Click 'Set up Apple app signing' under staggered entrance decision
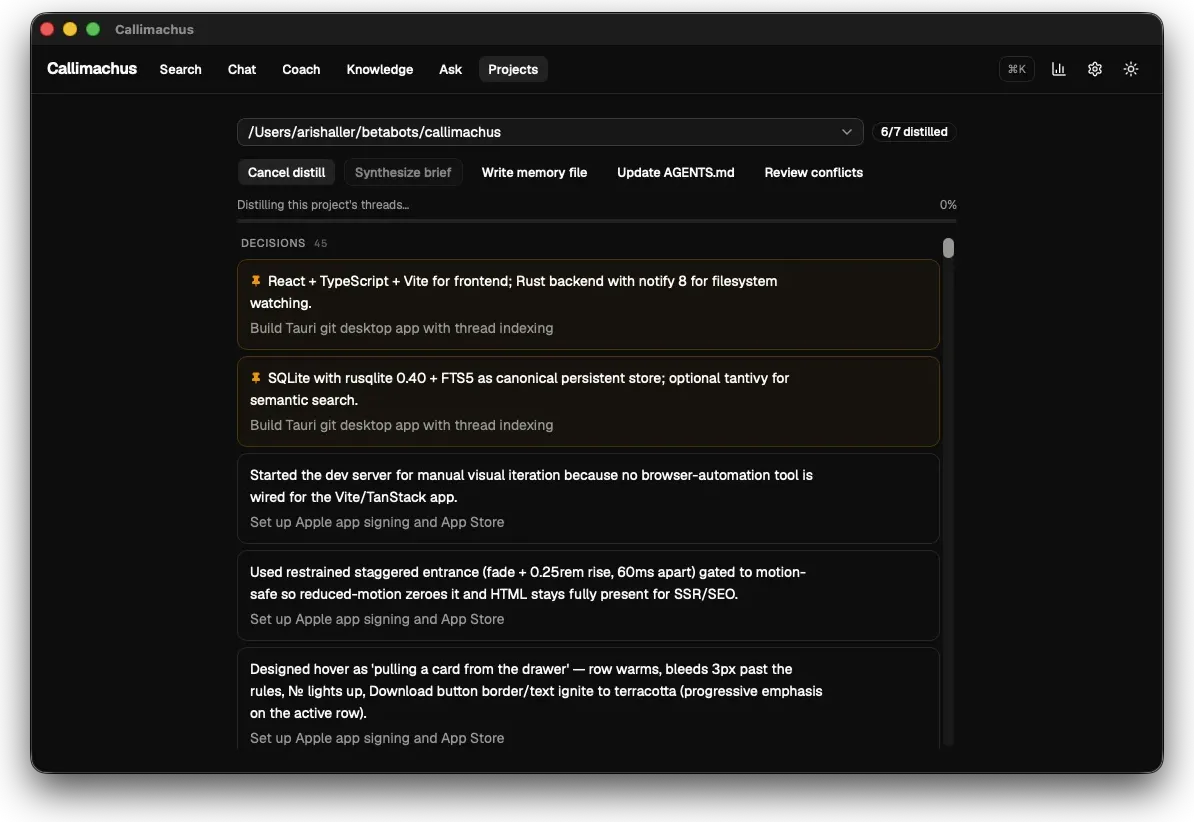Viewport: 1194px width, 822px height. click(377, 619)
